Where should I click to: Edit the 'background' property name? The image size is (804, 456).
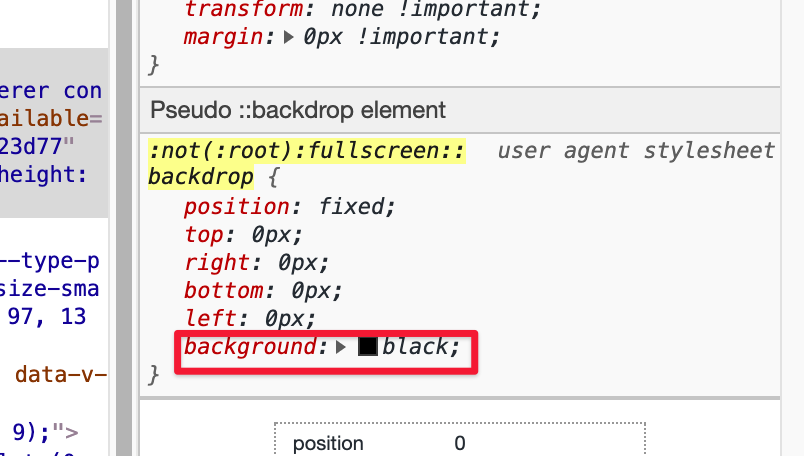click(x=250, y=347)
